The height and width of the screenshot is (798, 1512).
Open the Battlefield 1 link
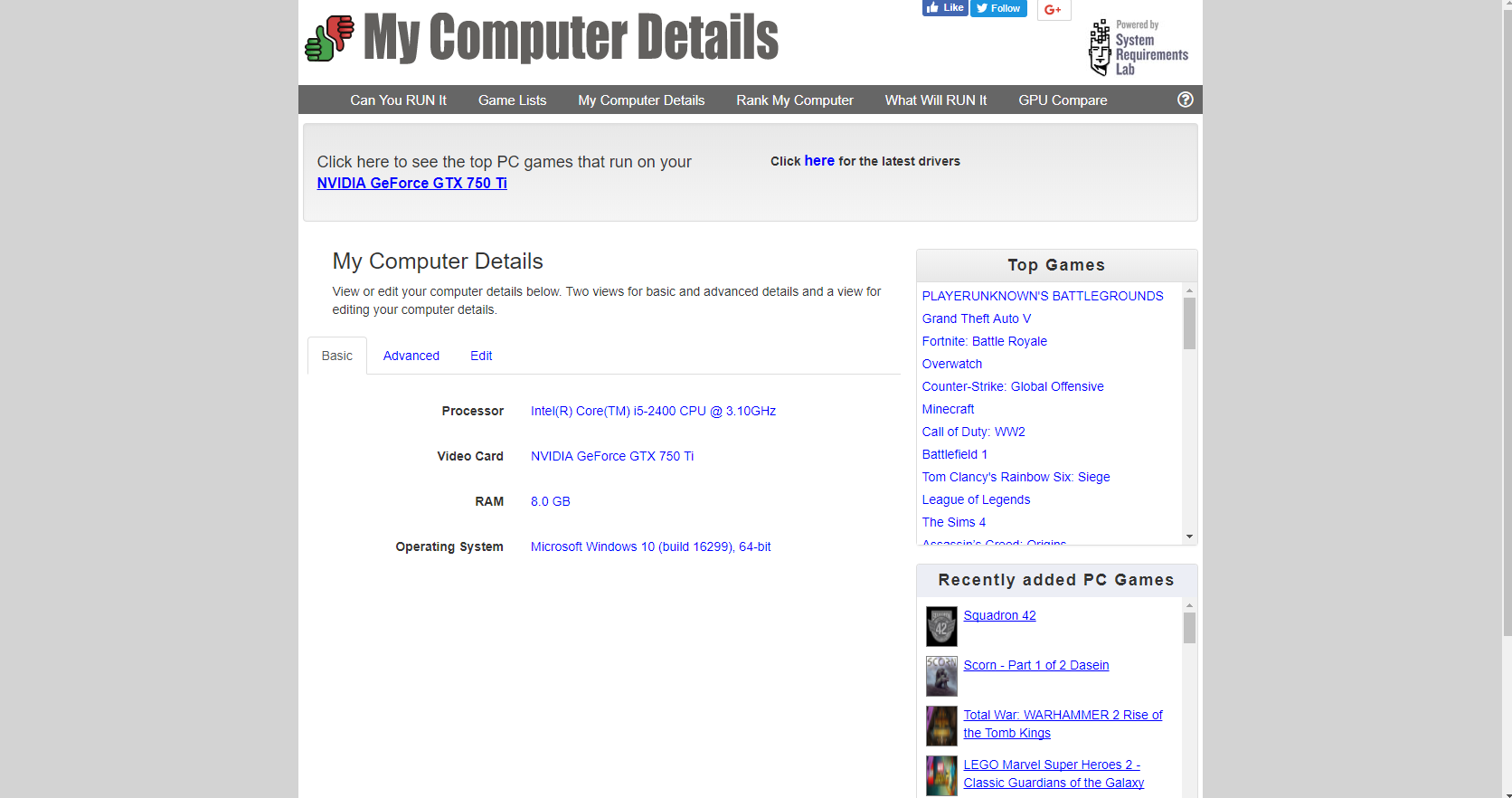[x=955, y=454]
